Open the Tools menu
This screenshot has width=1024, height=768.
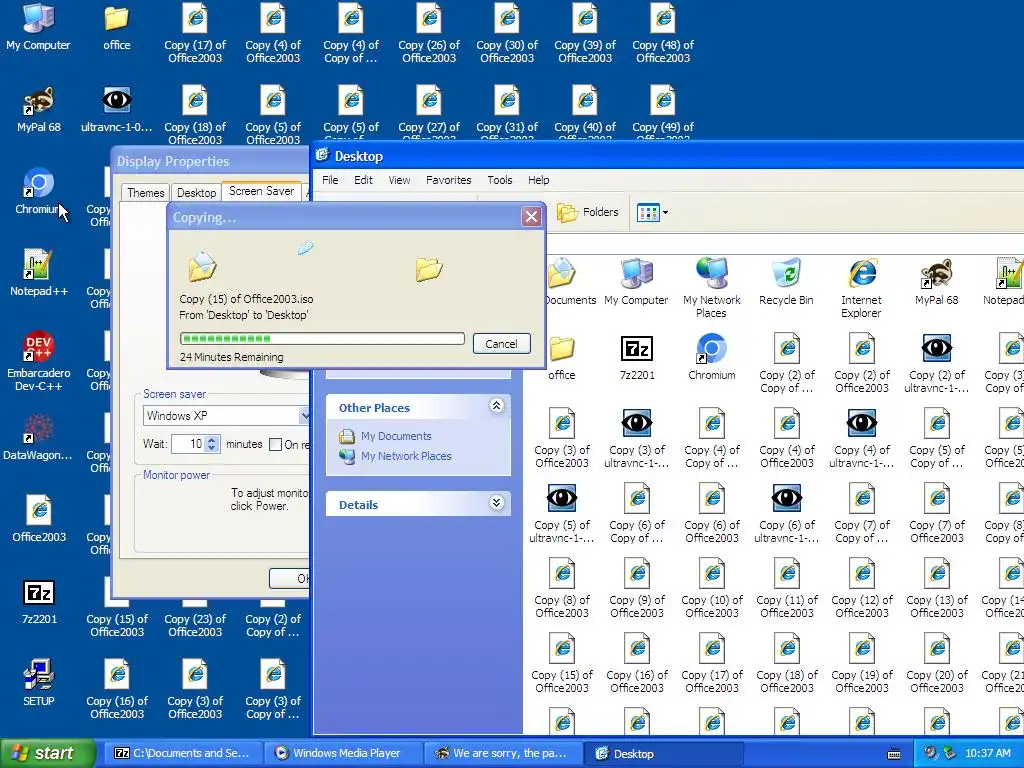tap(500, 180)
